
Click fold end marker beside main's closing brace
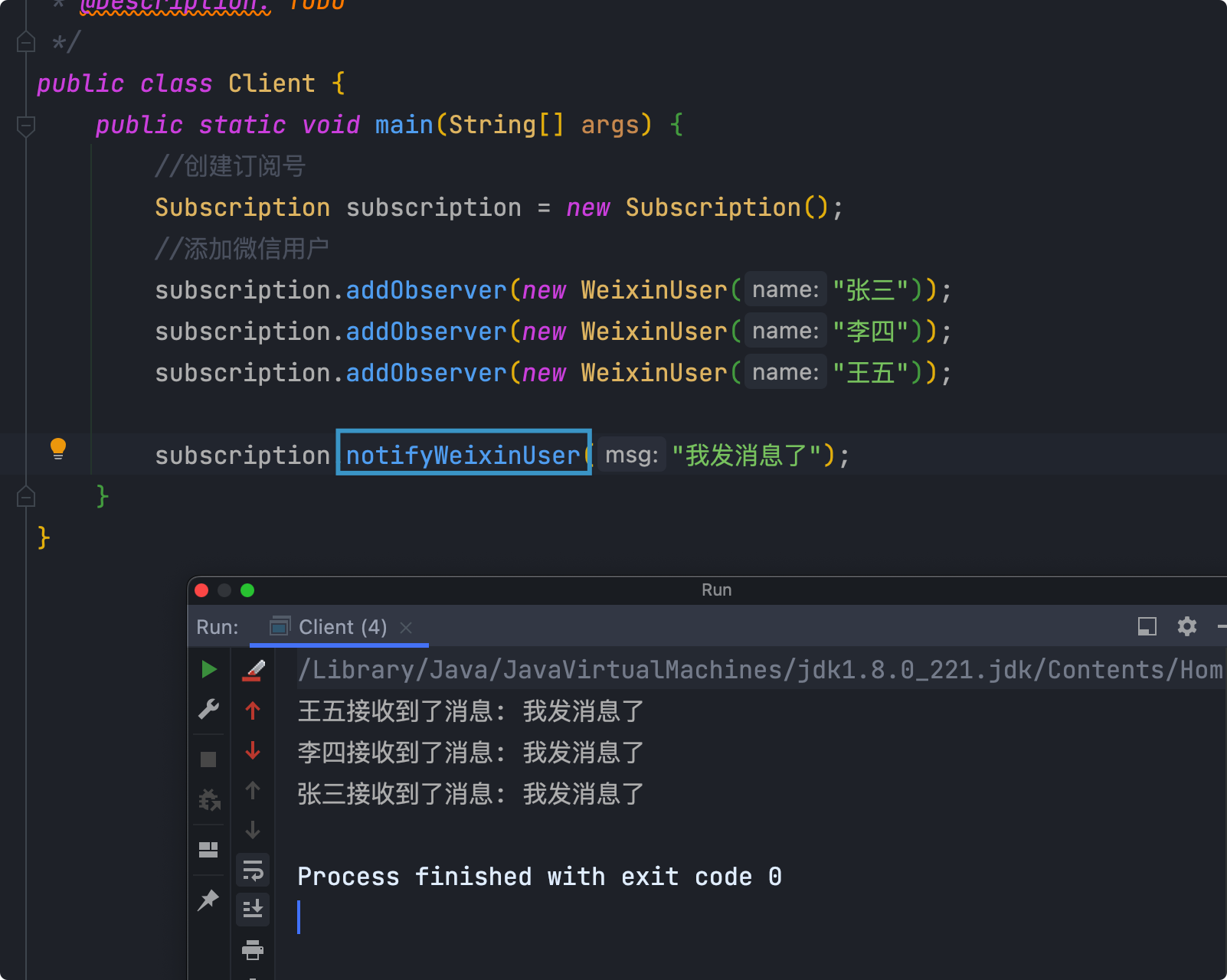pyautogui.click(x=26, y=497)
